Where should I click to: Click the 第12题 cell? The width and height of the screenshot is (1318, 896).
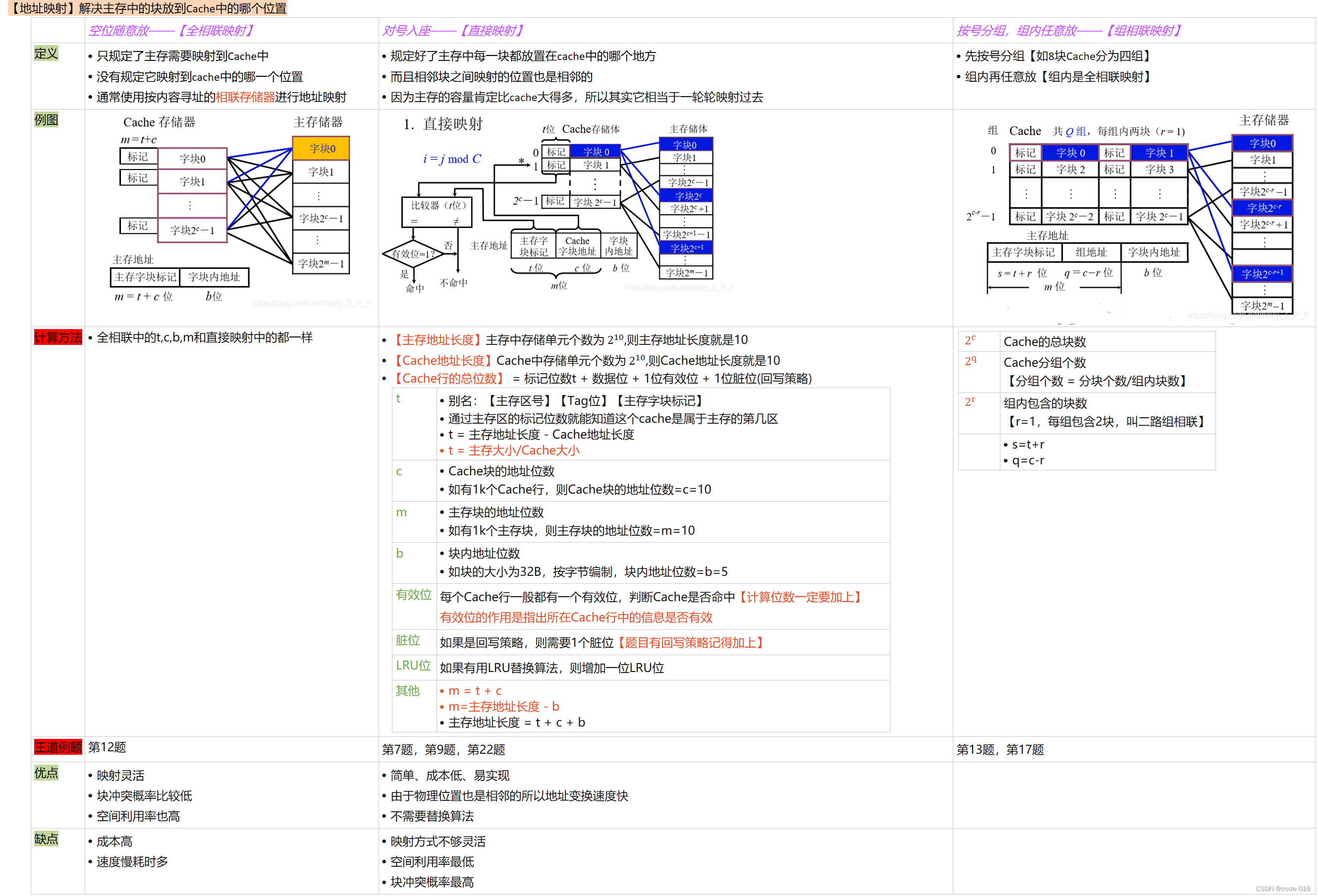(x=107, y=747)
